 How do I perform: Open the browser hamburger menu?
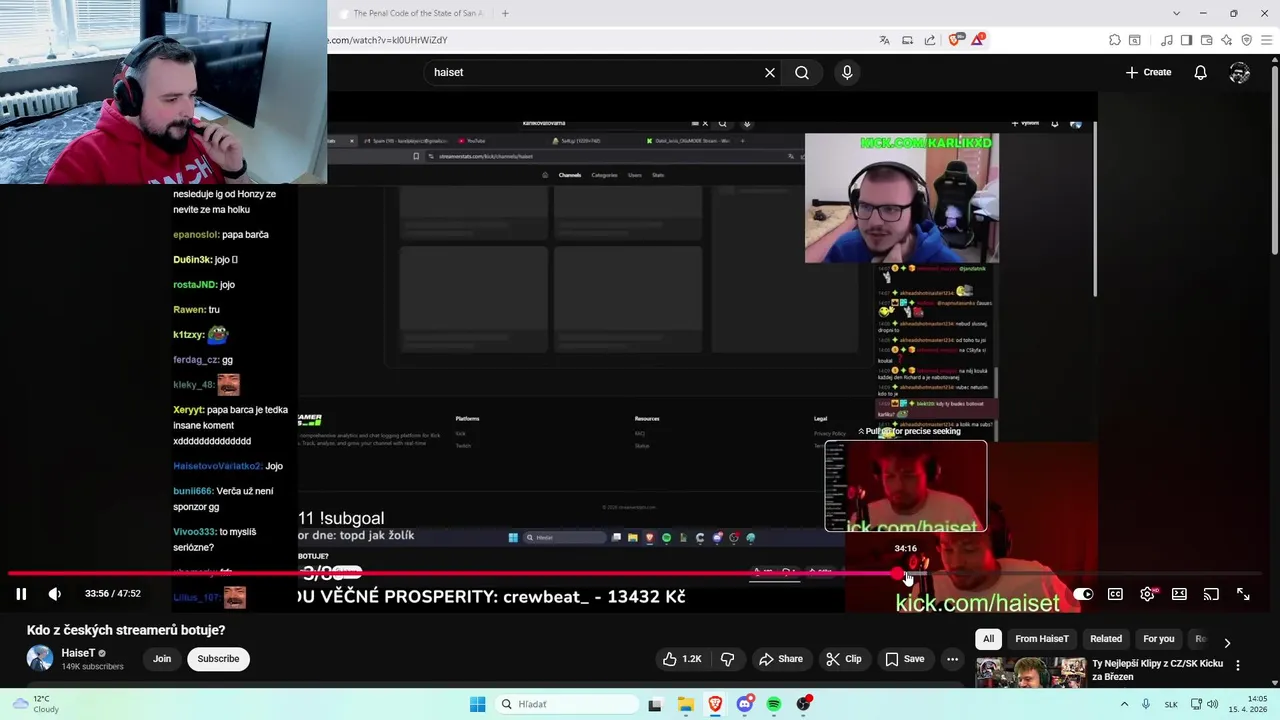(1266, 40)
